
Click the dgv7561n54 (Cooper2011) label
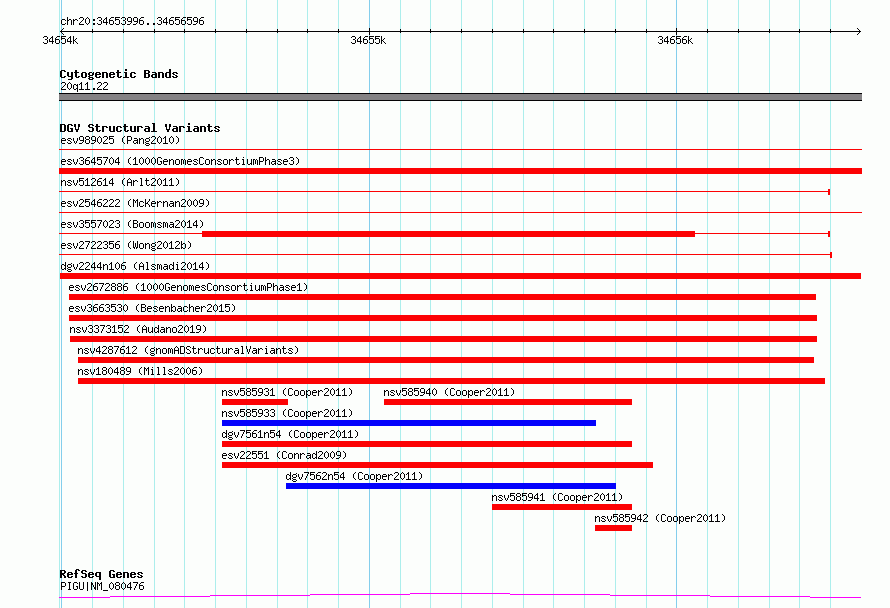pyautogui.click(x=290, y=434)
